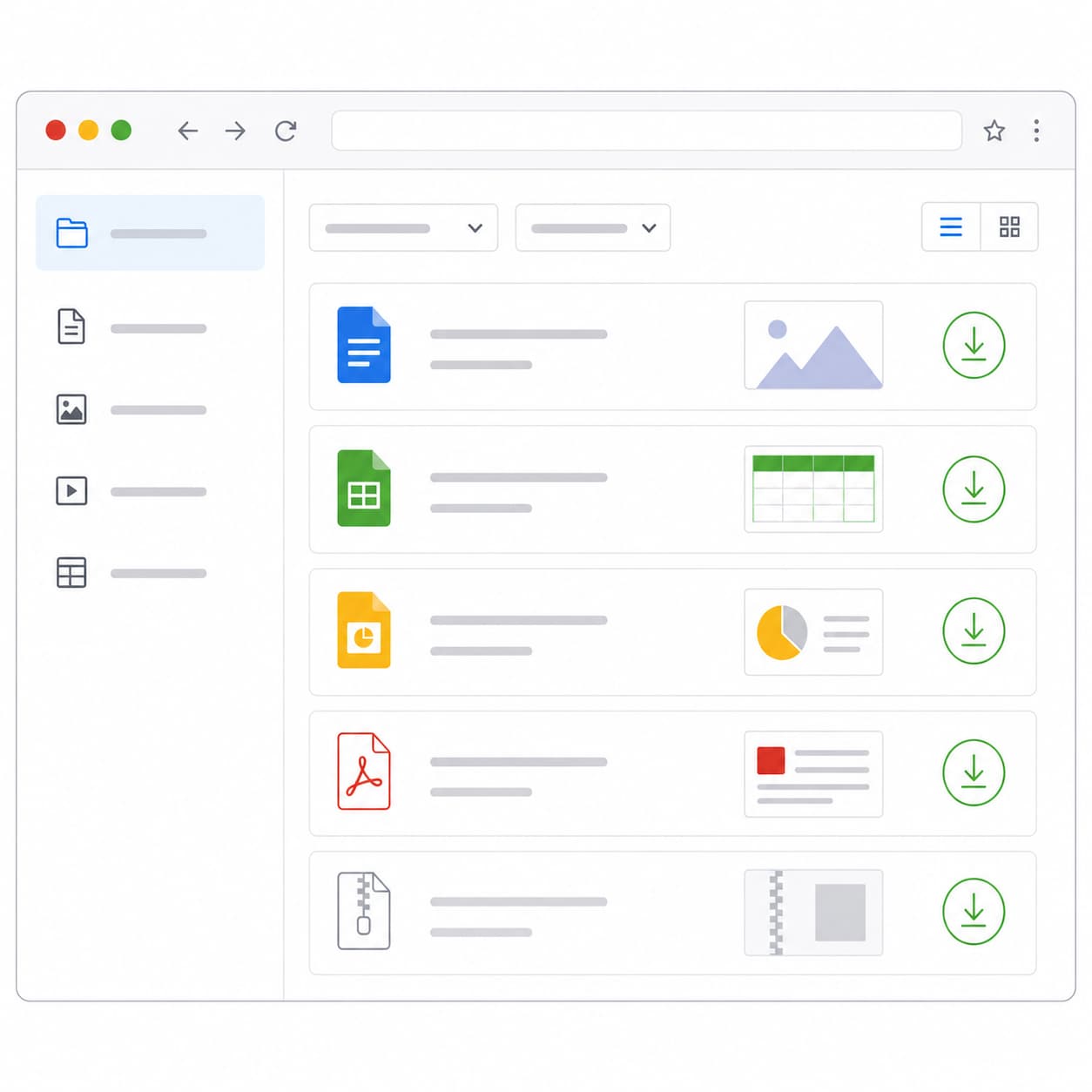Expand the first filter dropdown
Image resolution: width=1092 pixels, height=1092 pixels.
point(403,228)
